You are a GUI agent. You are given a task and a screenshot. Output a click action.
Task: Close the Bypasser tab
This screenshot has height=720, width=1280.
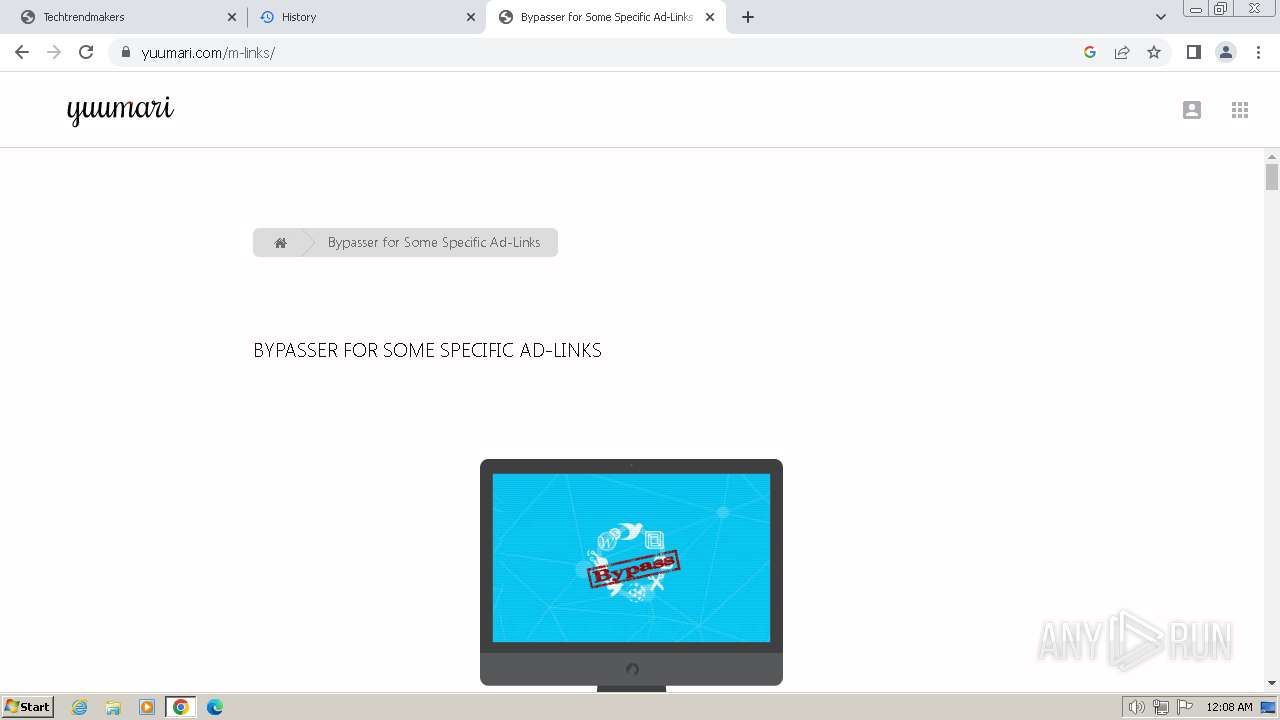pos(710,17)
